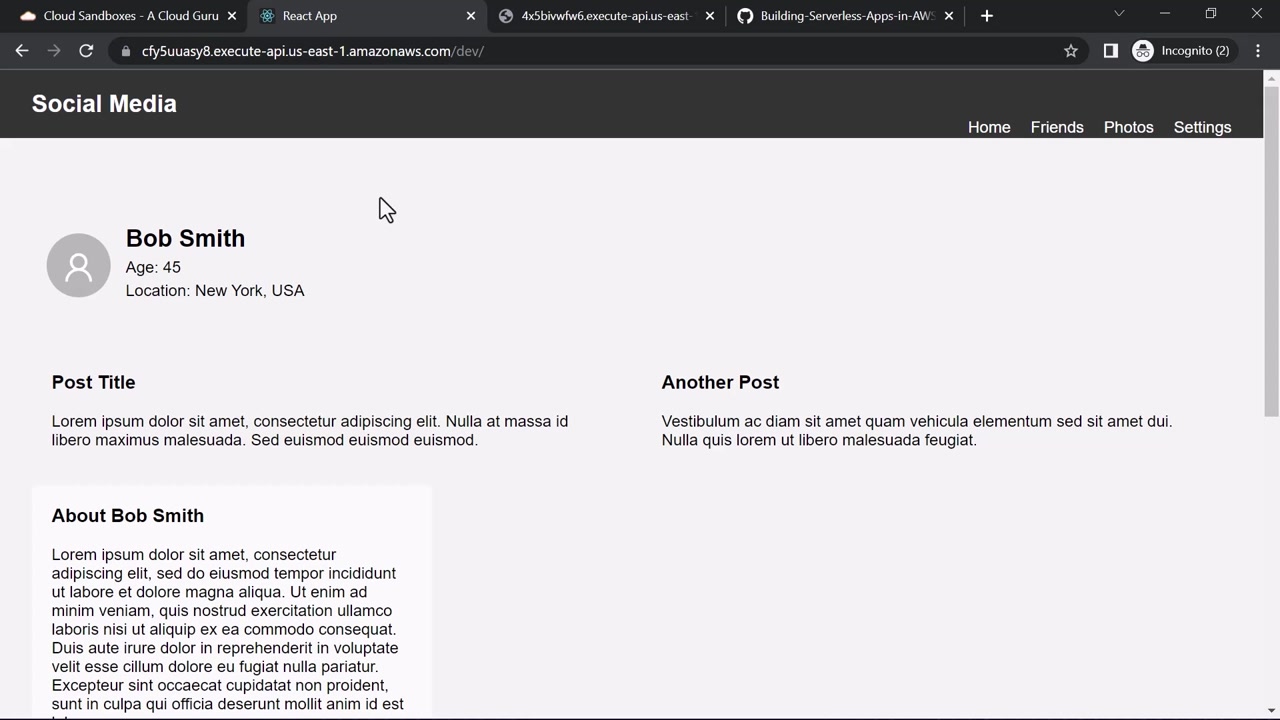
Task: Open the Photos nav link
Action: coord(1129,127)
